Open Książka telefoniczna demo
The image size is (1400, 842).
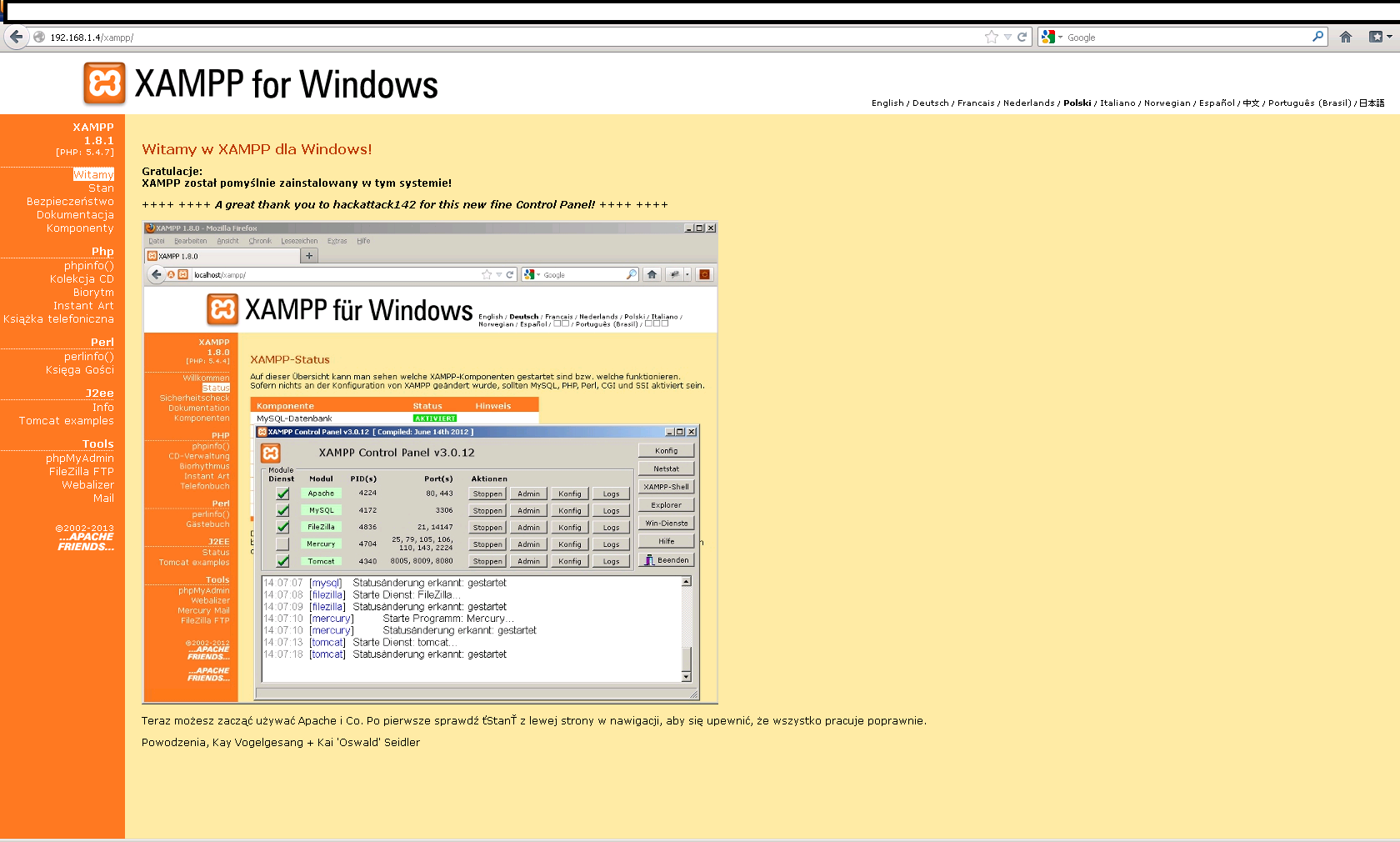[x=58, y=319]
